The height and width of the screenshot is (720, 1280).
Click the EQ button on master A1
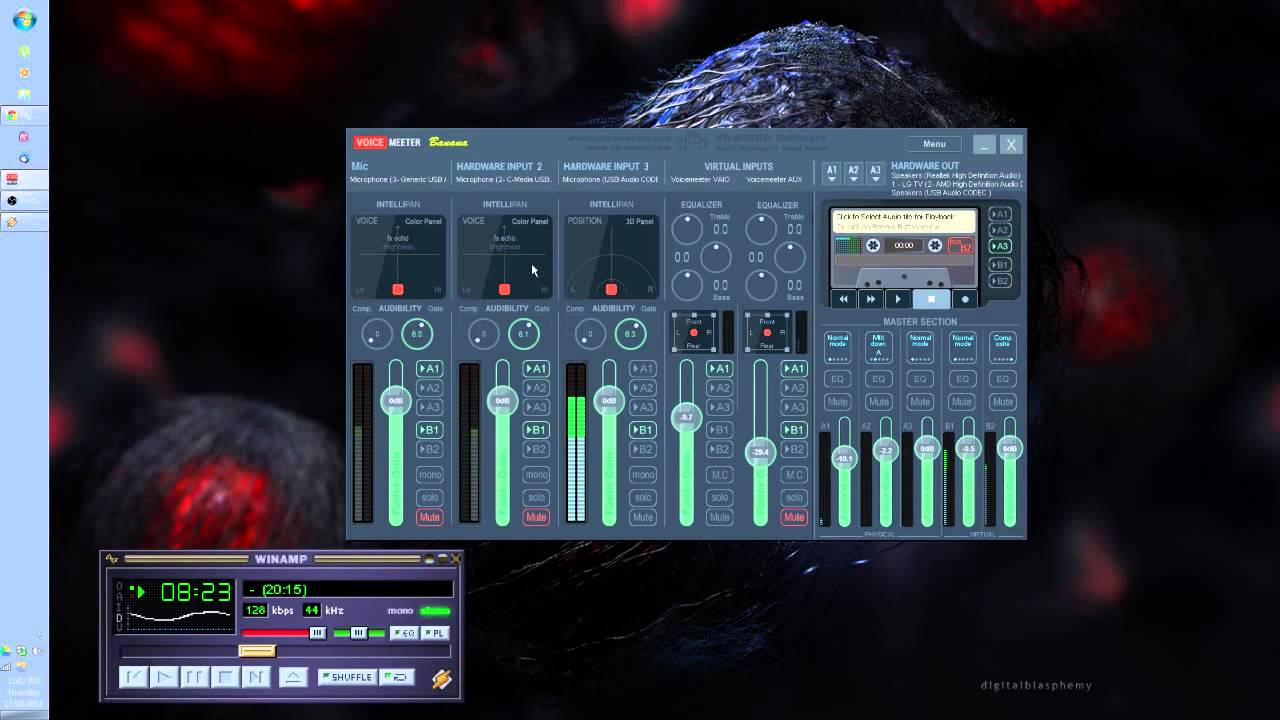pos(838,379)
